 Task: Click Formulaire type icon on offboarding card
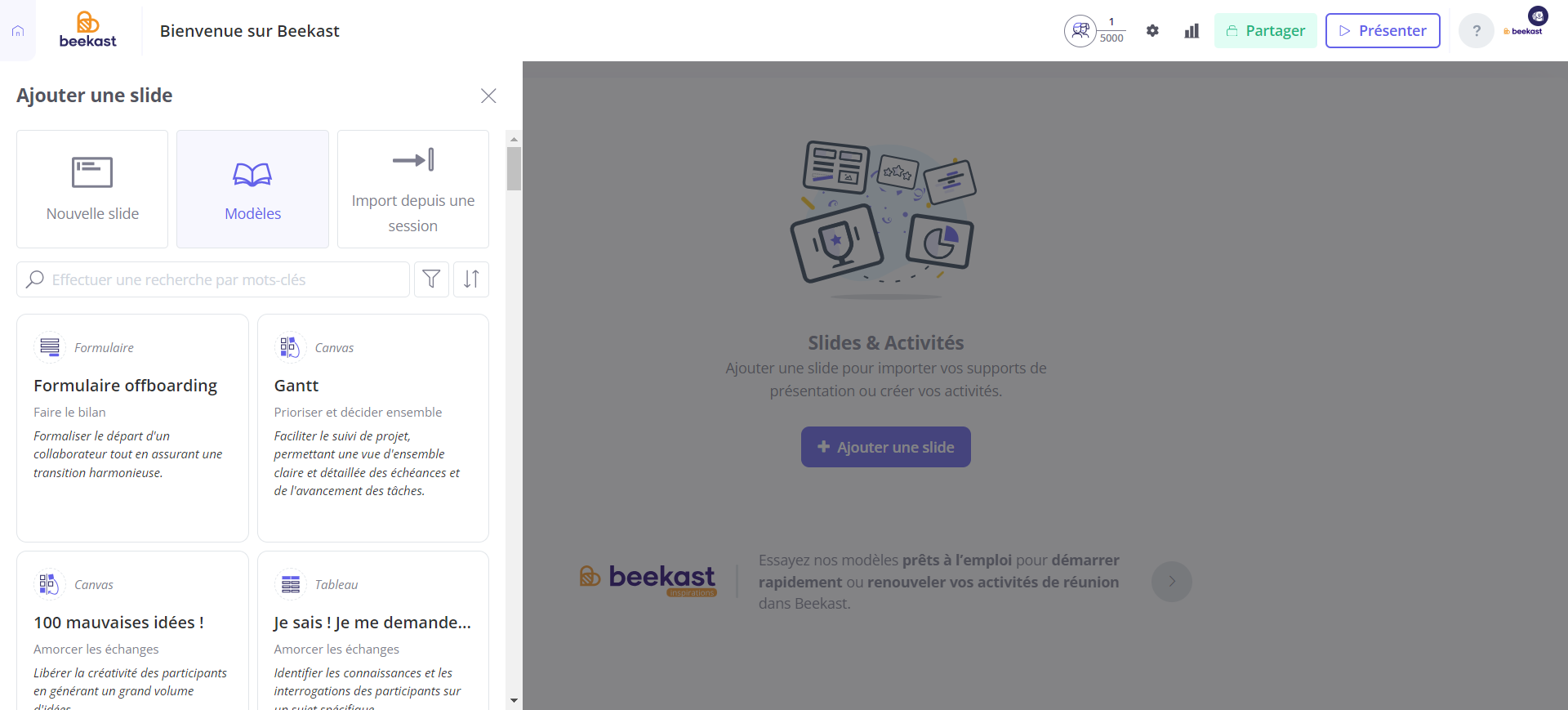(x=50, y=347)
